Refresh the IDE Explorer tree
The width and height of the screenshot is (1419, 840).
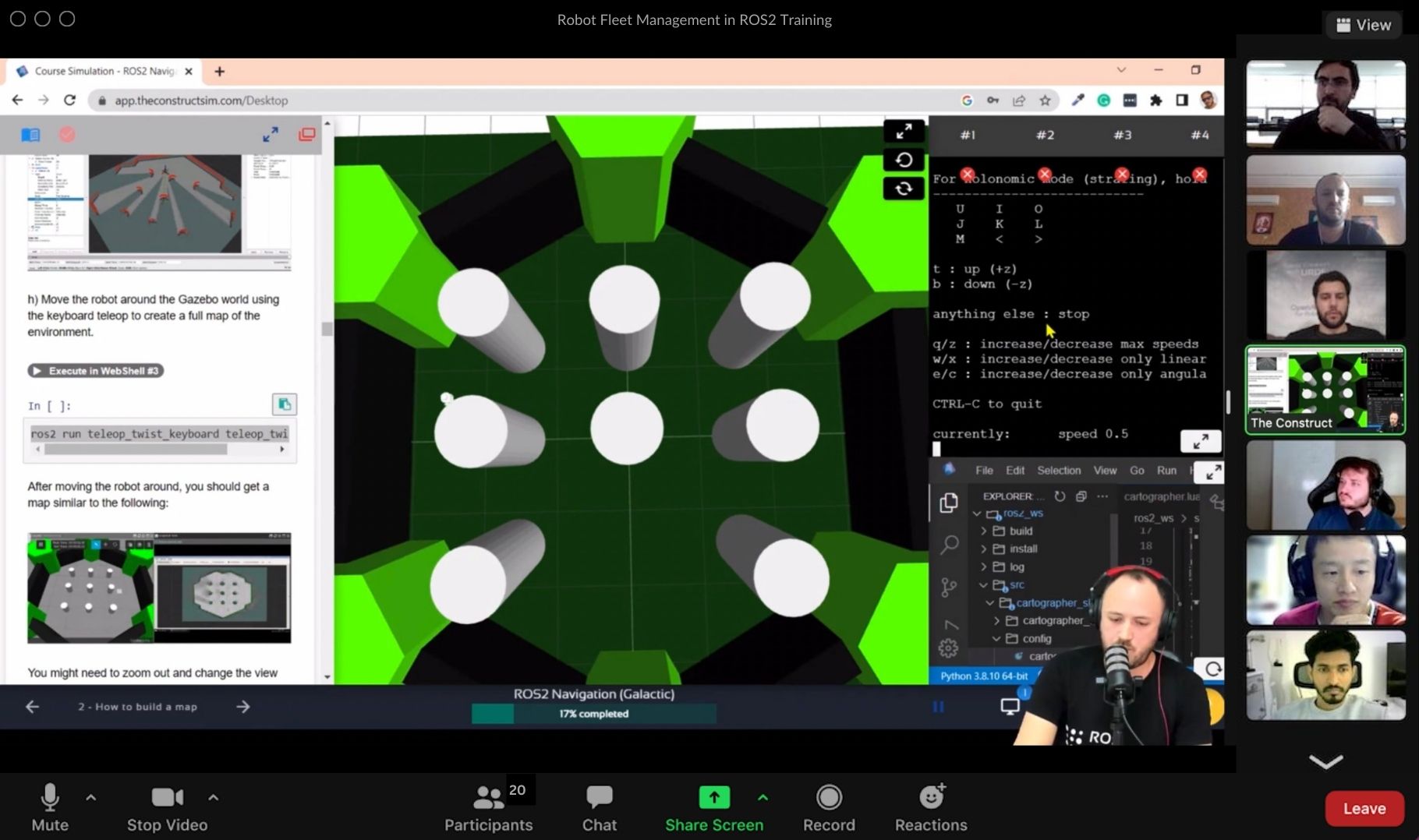coord(1060,496)
